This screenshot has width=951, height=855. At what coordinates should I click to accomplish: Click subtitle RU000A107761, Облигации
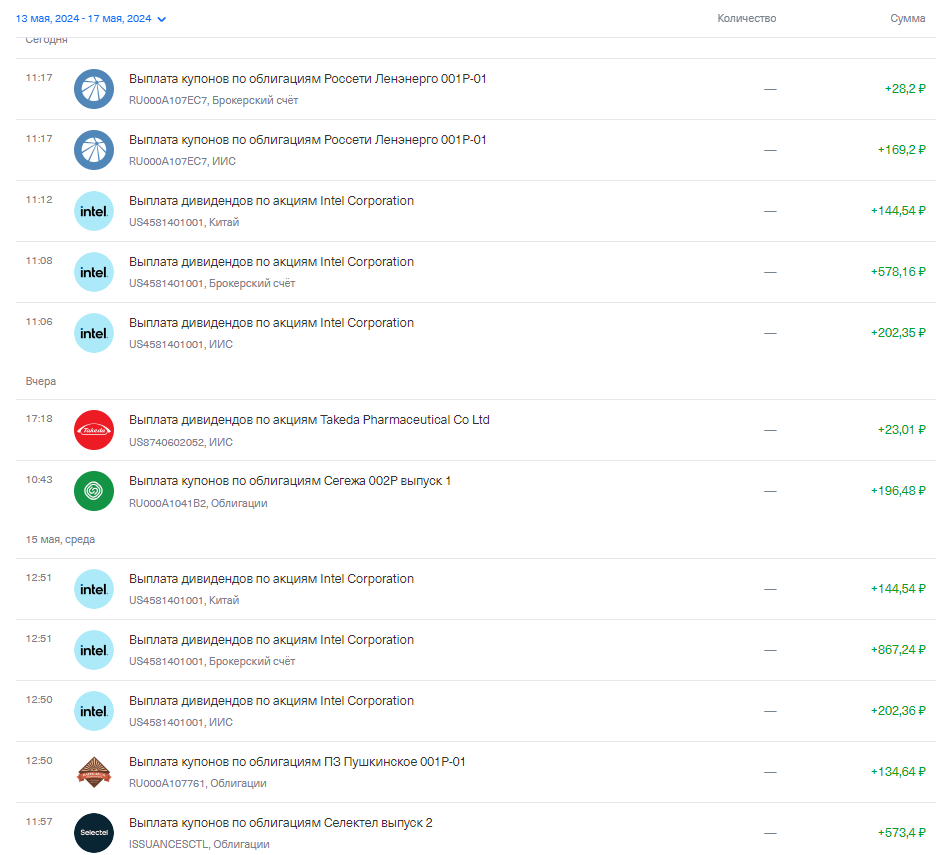(197, 783)
